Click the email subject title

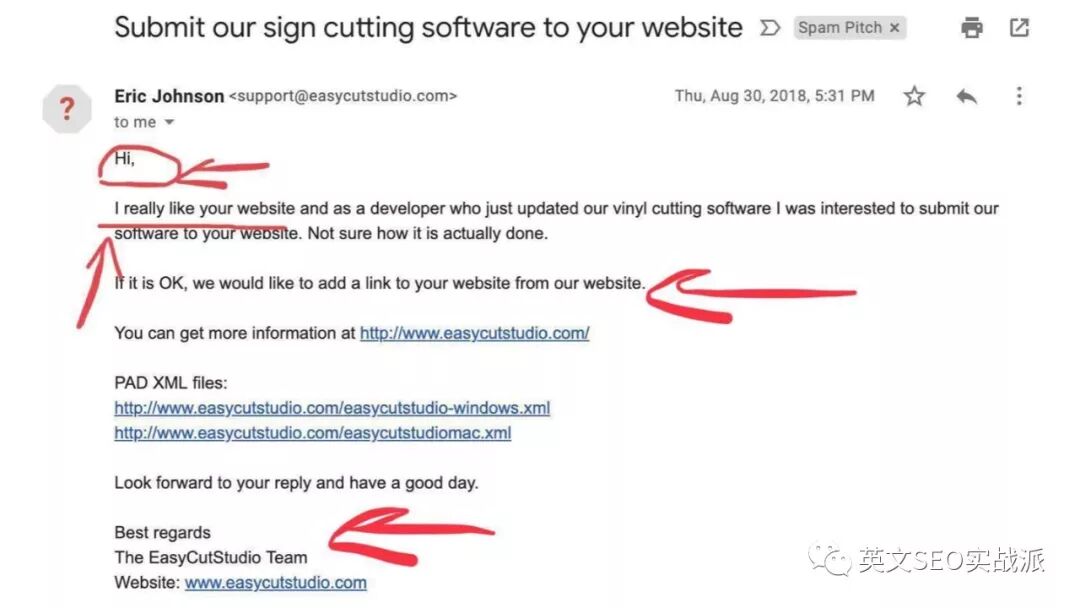coord(428,28)
